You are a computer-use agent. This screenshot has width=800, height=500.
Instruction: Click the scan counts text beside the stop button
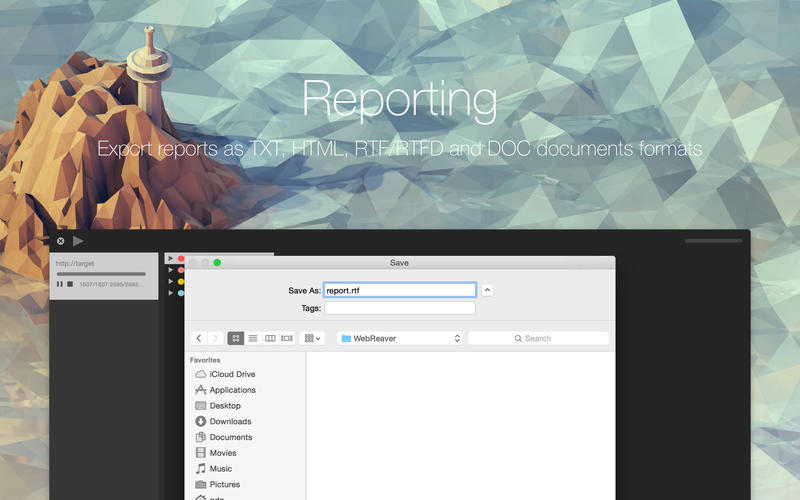coord(111,284)
